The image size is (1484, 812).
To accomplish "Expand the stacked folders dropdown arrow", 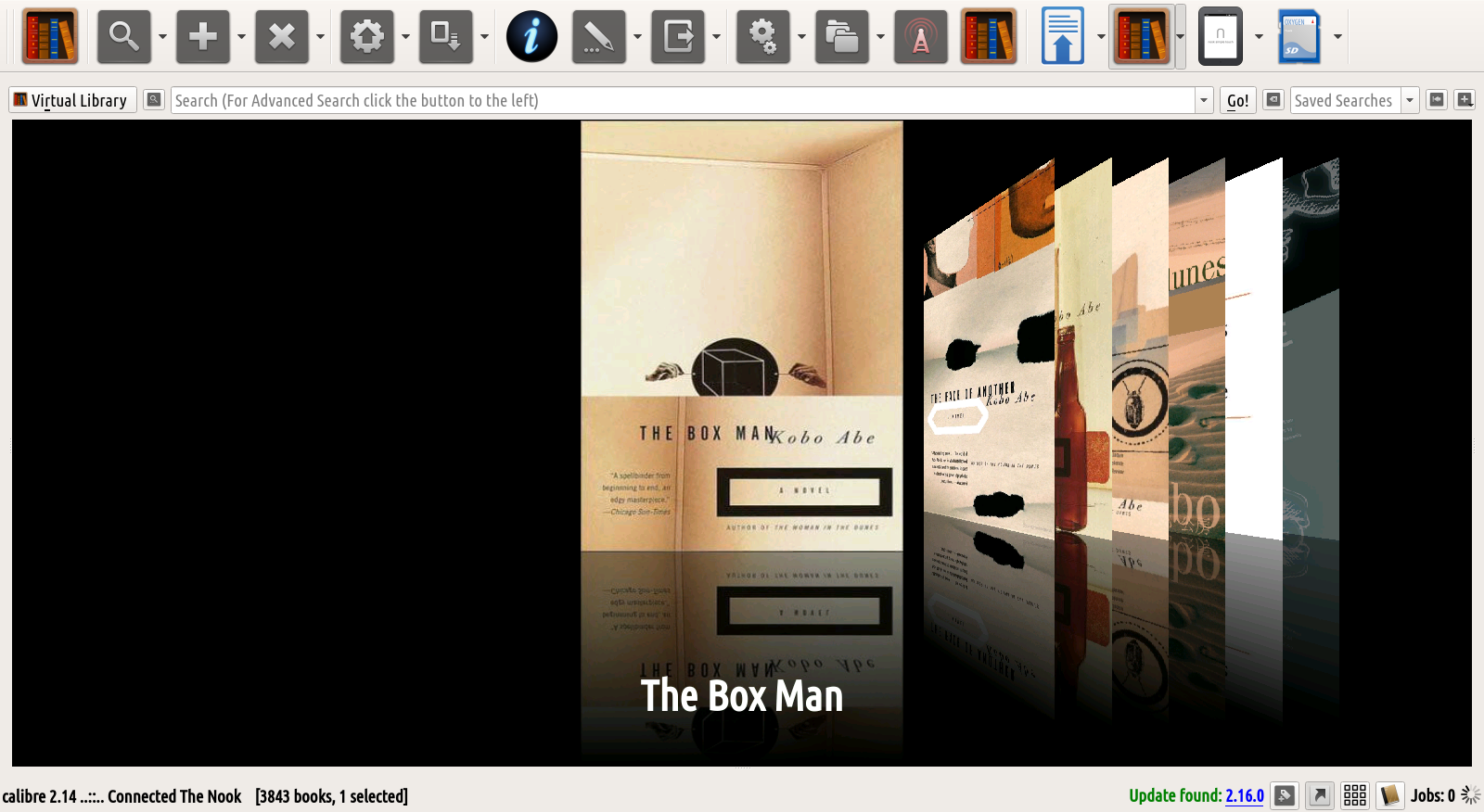I will (880, 37).
